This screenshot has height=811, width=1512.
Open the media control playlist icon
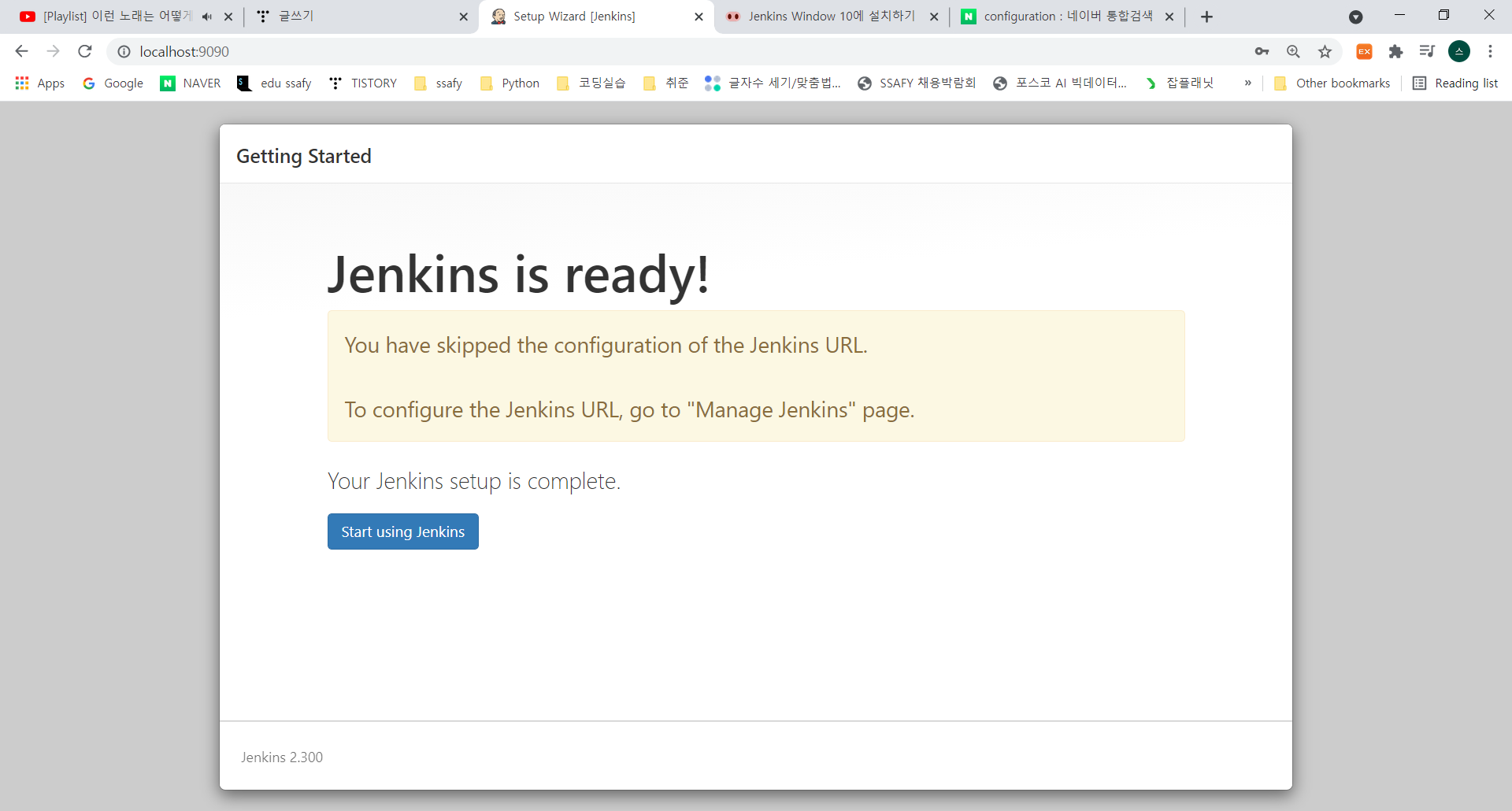1427,51
